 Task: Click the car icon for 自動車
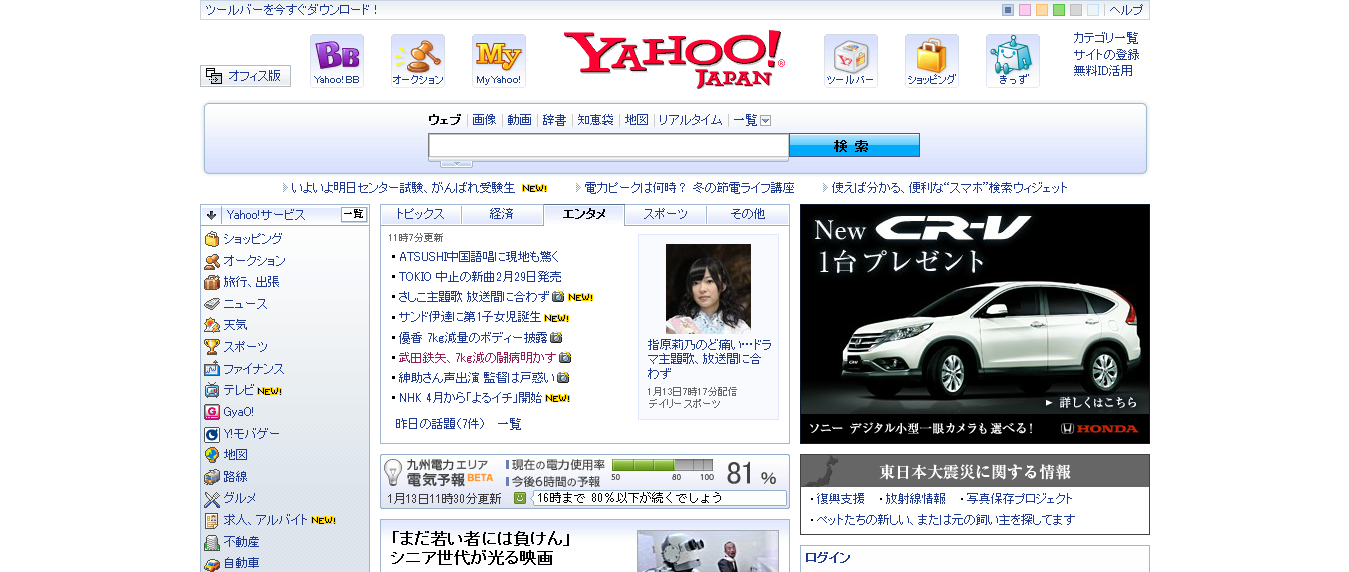[x=212, y=563]
